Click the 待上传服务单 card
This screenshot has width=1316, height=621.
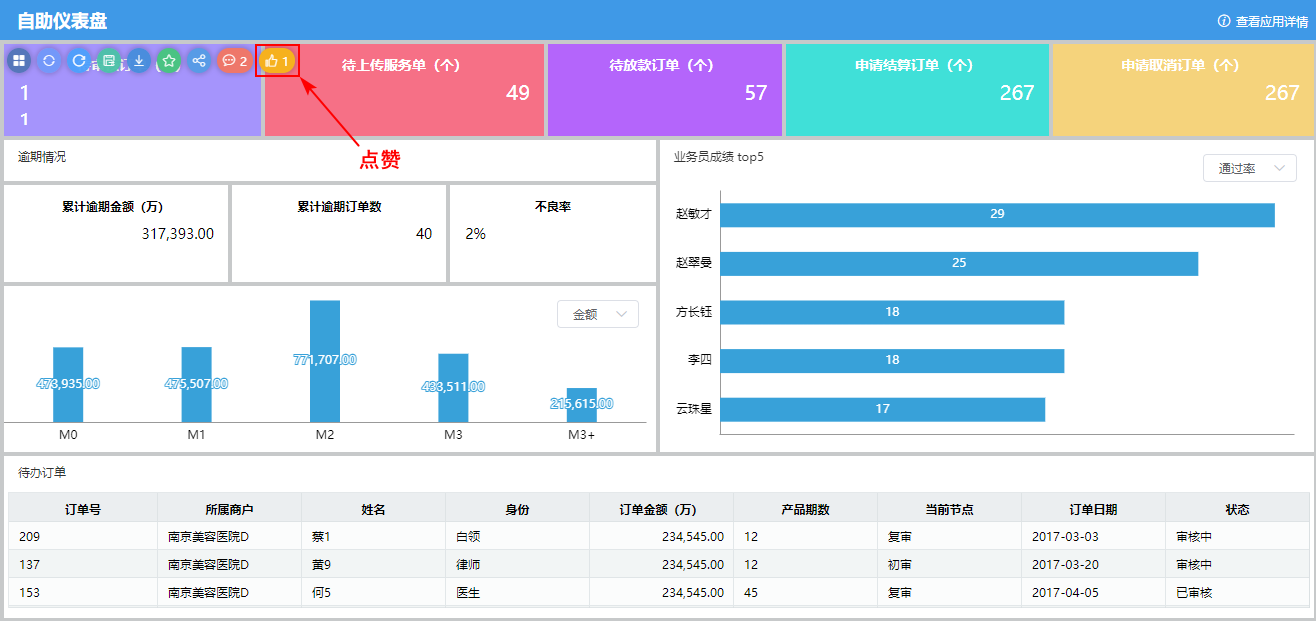pyautogui.click(x=404, y=89)
